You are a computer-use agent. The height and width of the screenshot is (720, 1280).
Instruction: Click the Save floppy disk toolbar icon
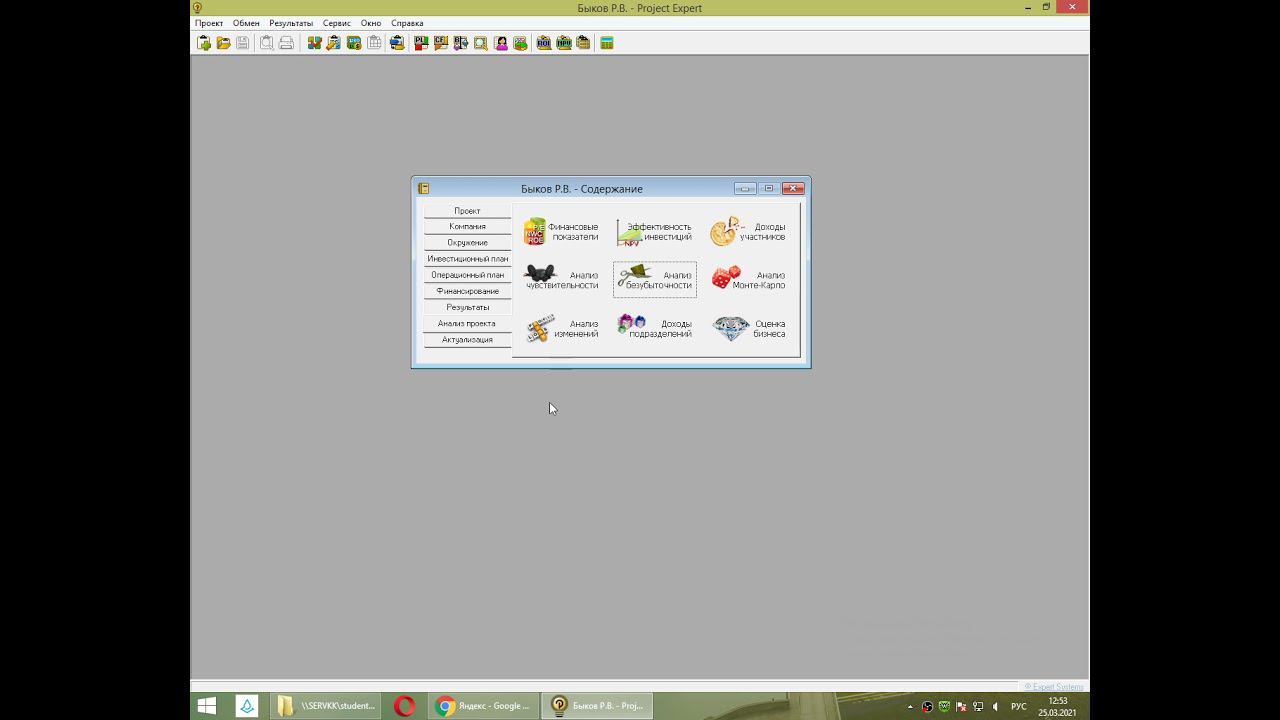point(242,43)
